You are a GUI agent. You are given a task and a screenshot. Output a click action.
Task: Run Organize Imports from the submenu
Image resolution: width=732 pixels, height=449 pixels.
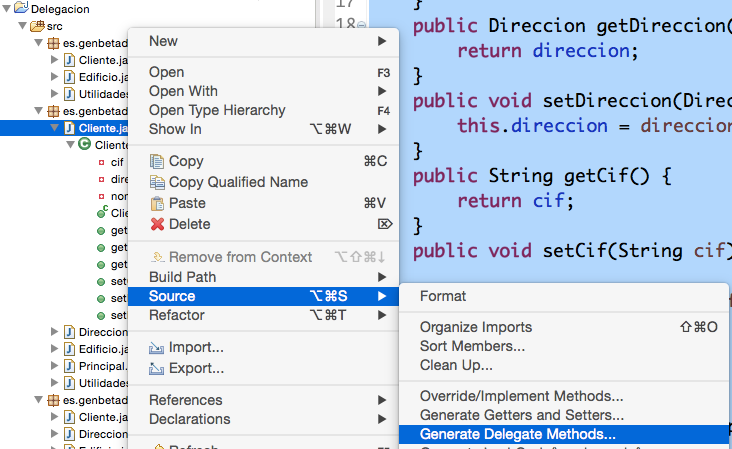pyautogui.click(x=475, y=327)
